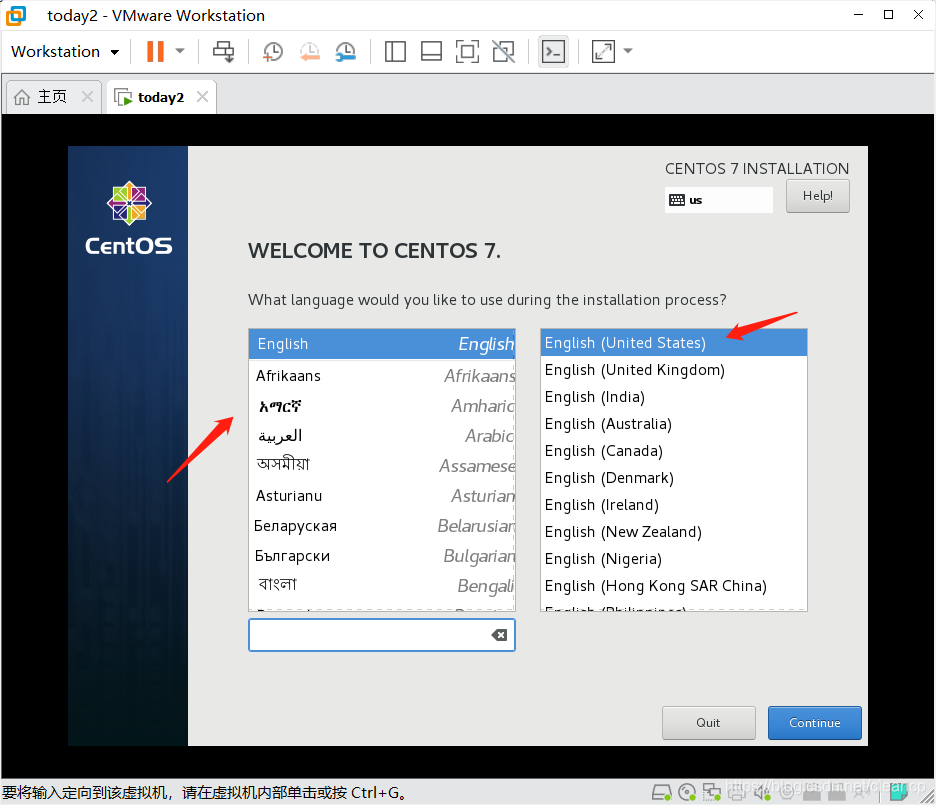The image size is (936, 805).
Task: Open power options dropdown next to pause
Action: pos(180,51)
